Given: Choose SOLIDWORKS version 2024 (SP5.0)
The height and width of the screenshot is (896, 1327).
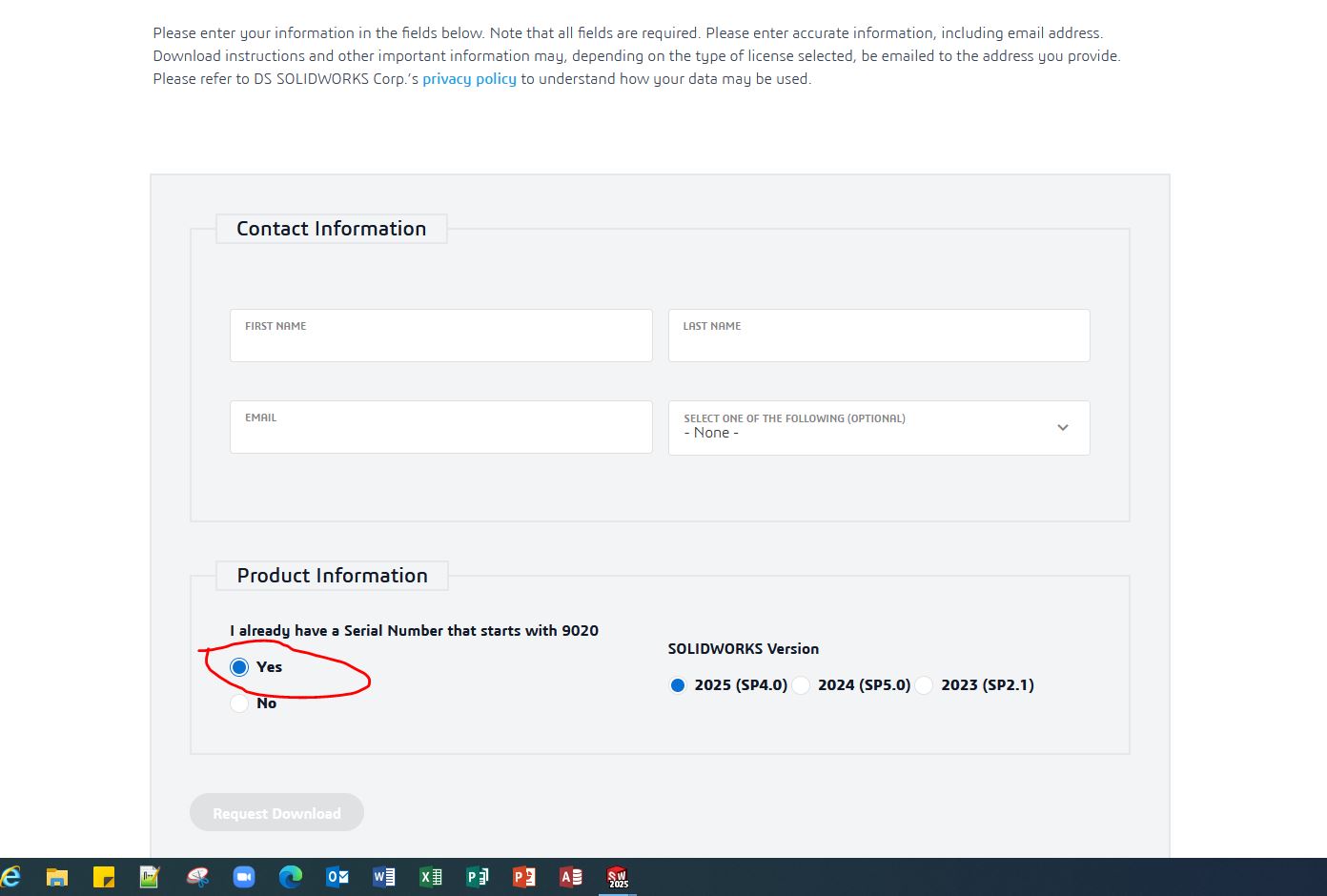Looking at the screenshot, I should 802,685.
